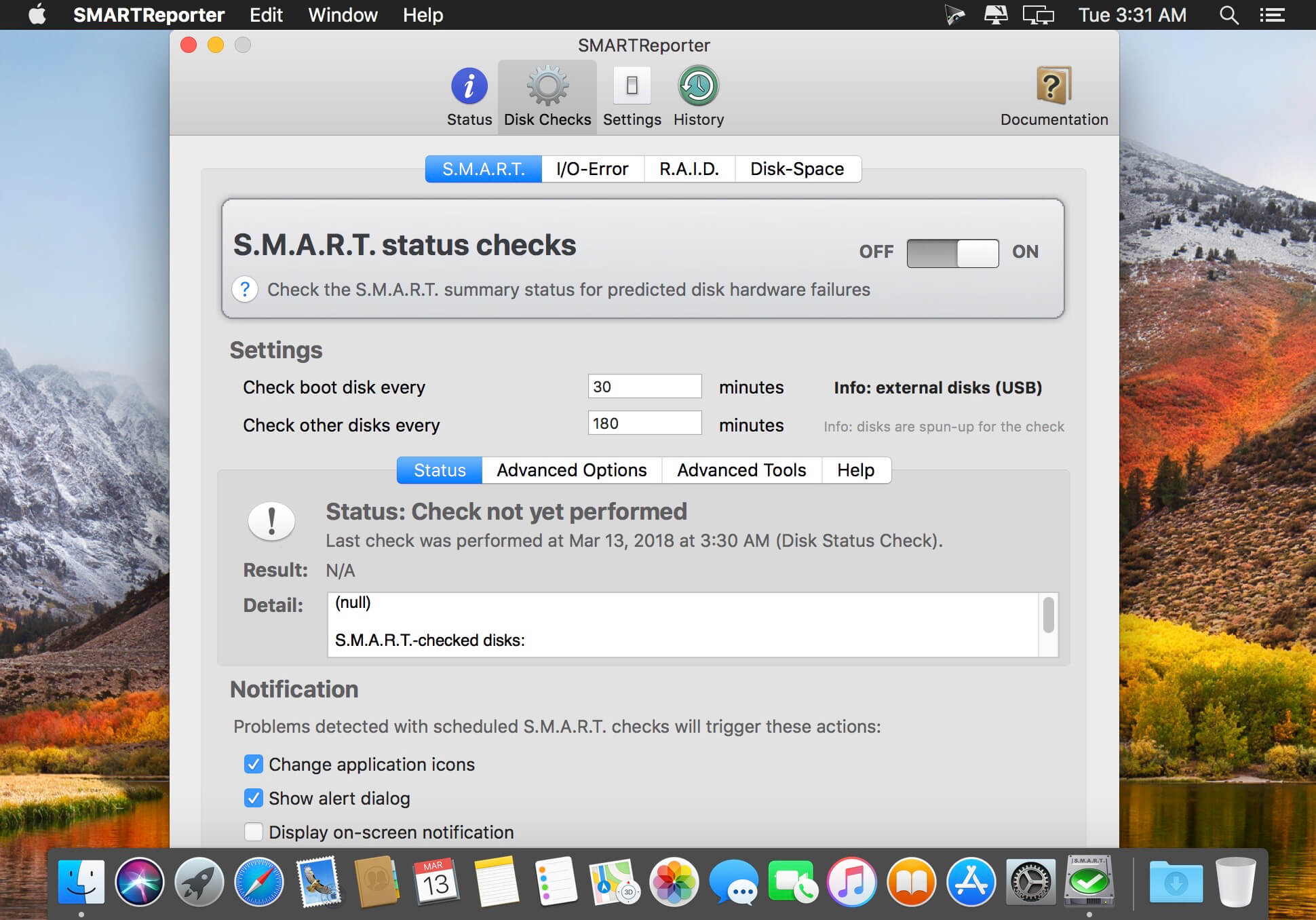Open Finder from the Dock
1316x920 pixels.
(x=81, y=882)
